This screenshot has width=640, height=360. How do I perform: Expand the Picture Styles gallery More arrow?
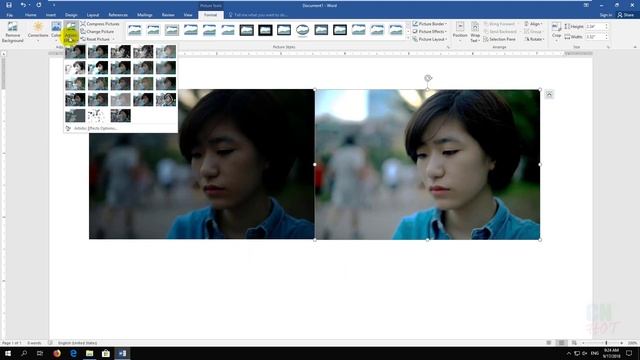point(408,38)
